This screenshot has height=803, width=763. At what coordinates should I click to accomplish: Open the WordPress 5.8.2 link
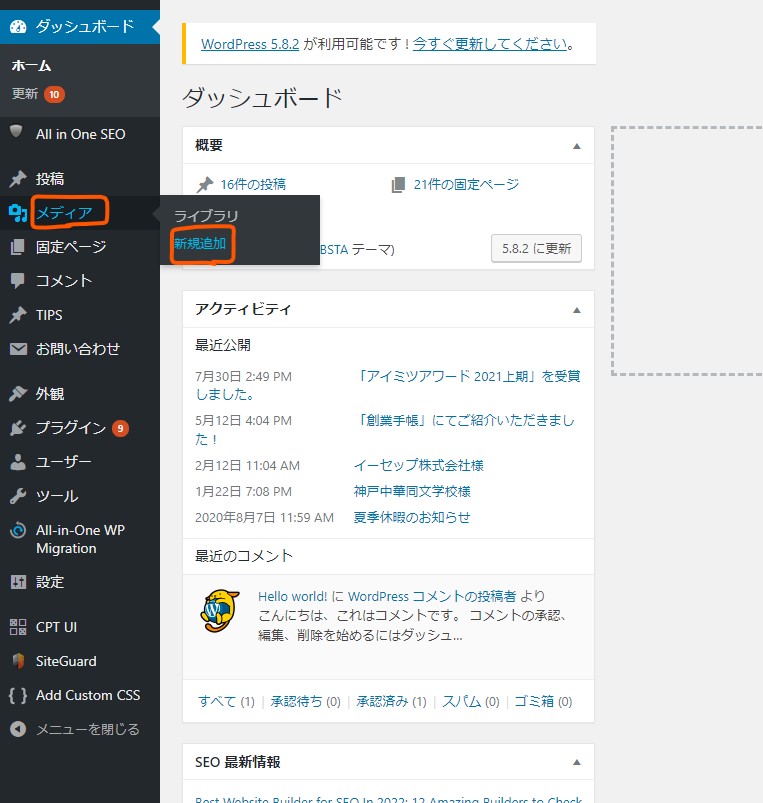(x=250, y=44)
